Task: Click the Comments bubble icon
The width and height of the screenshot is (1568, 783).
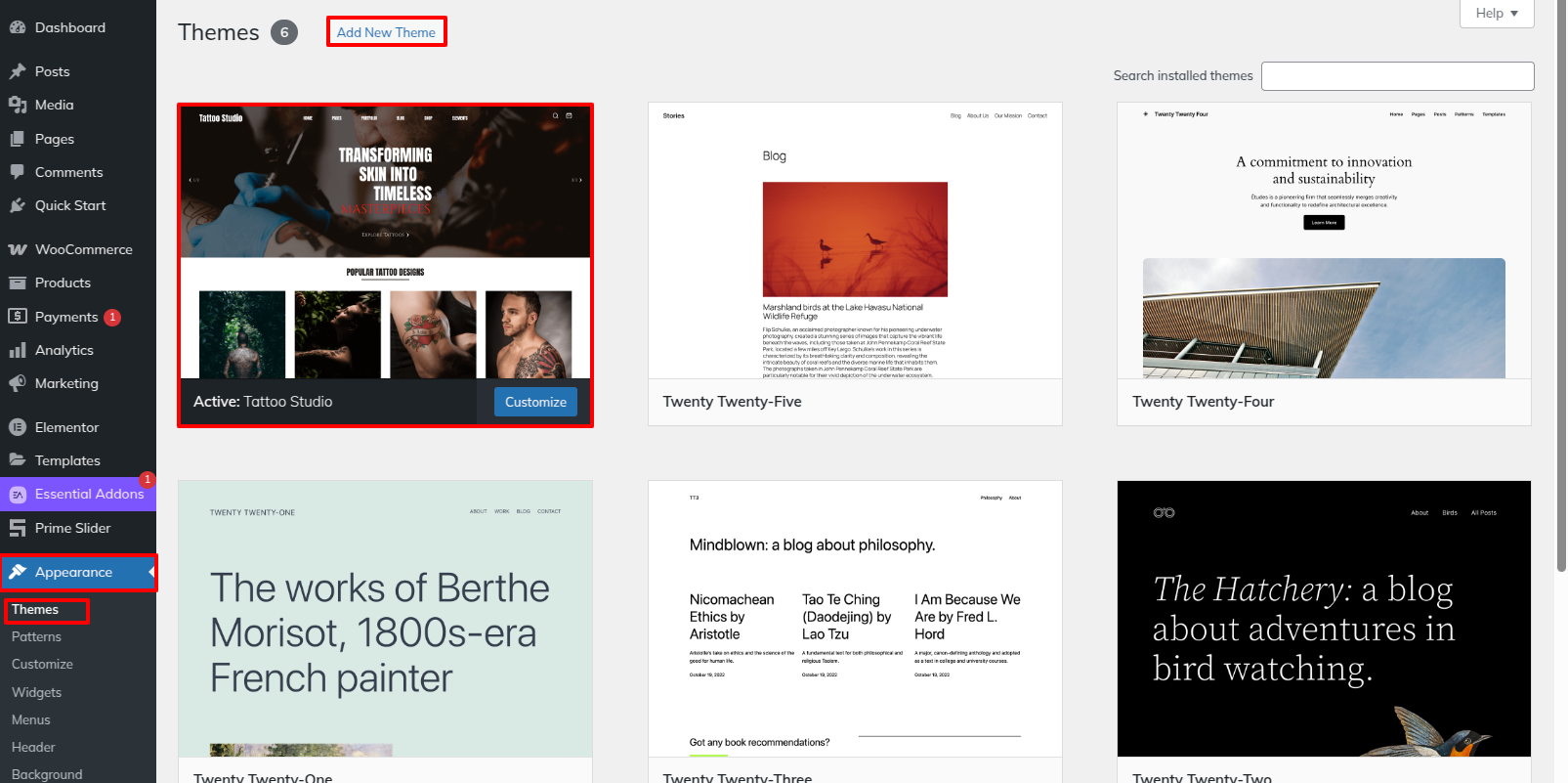Action: pyautogui.click(x=17, y=172)
